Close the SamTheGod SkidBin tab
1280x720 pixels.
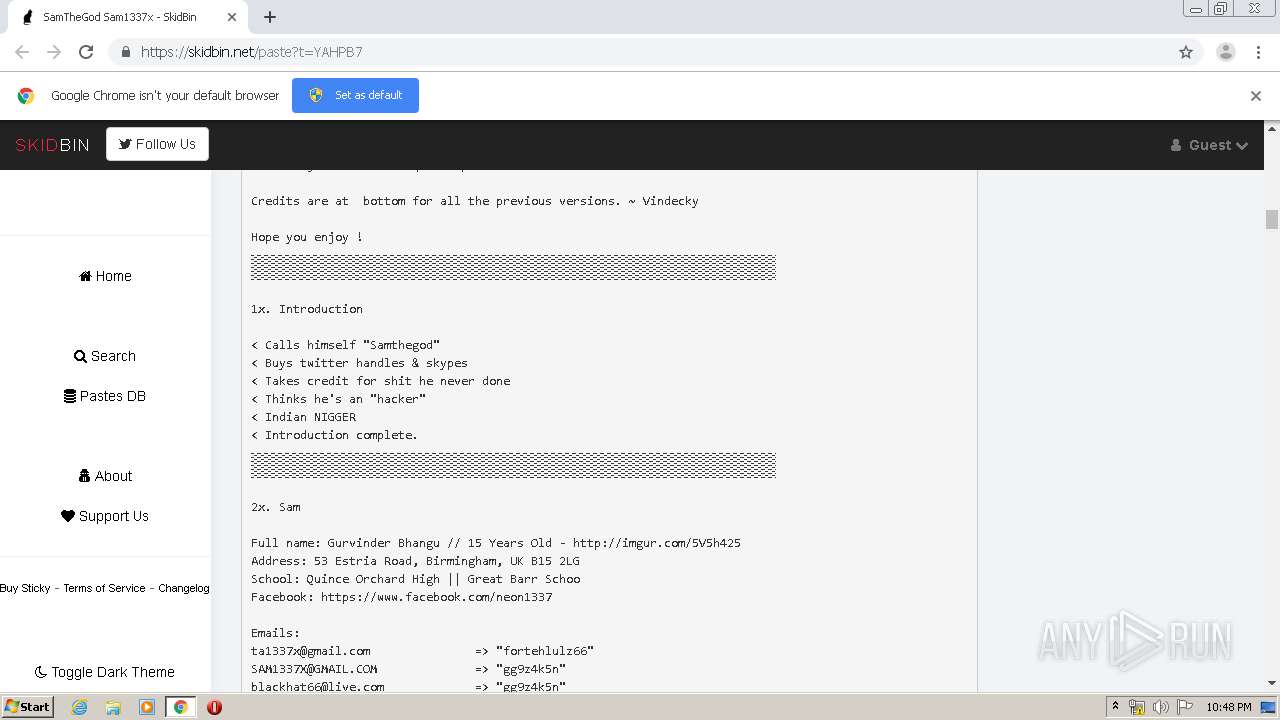[x=232, y=17]
